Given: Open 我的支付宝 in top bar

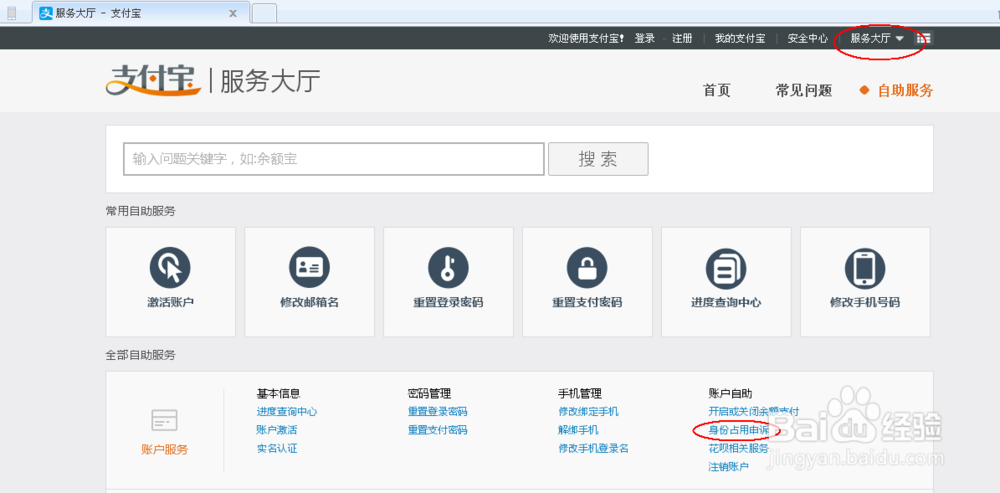Looking at the screenshot, I should pyautogui.click(x=740, y=38).
